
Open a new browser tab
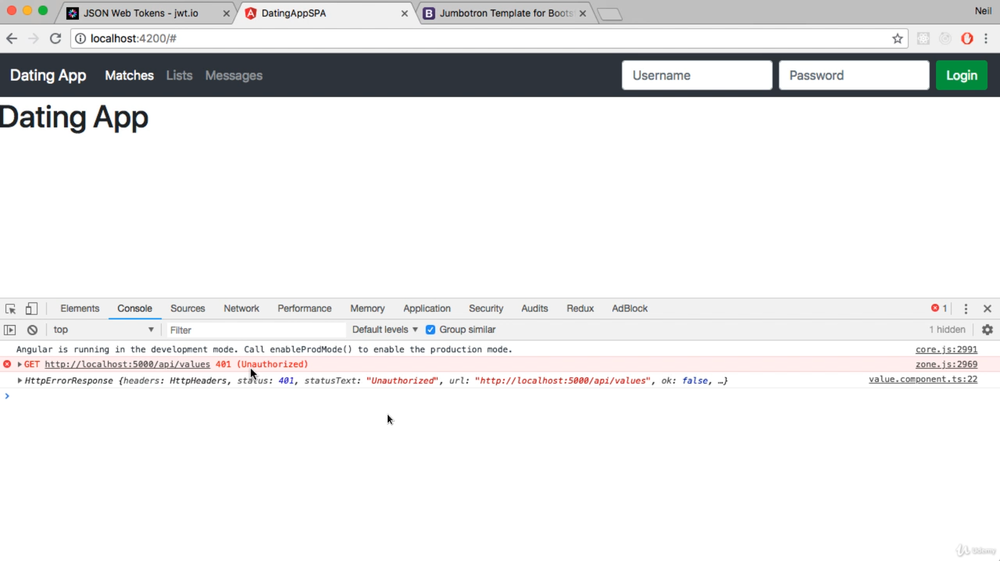click(x=609, y=14)
